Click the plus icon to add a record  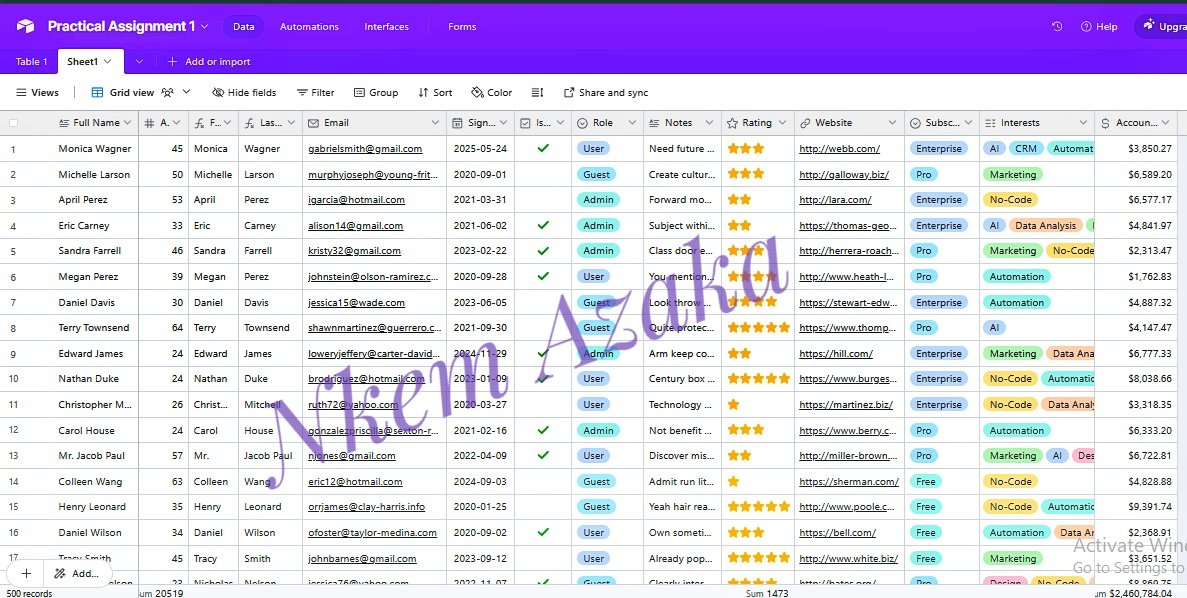(x=26, y=573)
